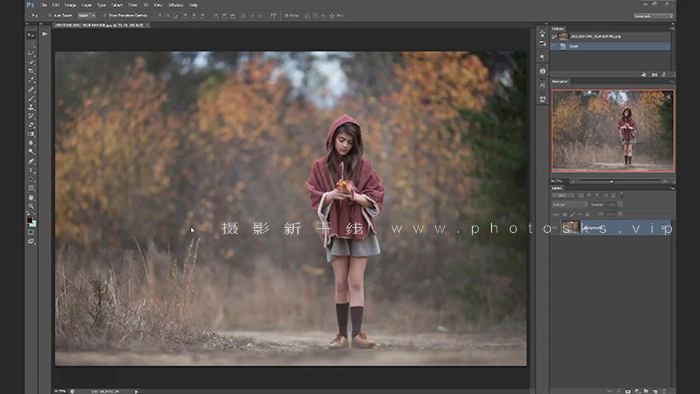700x394 pixels.
Task: Select the Gradient tool
Action: [x=31, y=134]
